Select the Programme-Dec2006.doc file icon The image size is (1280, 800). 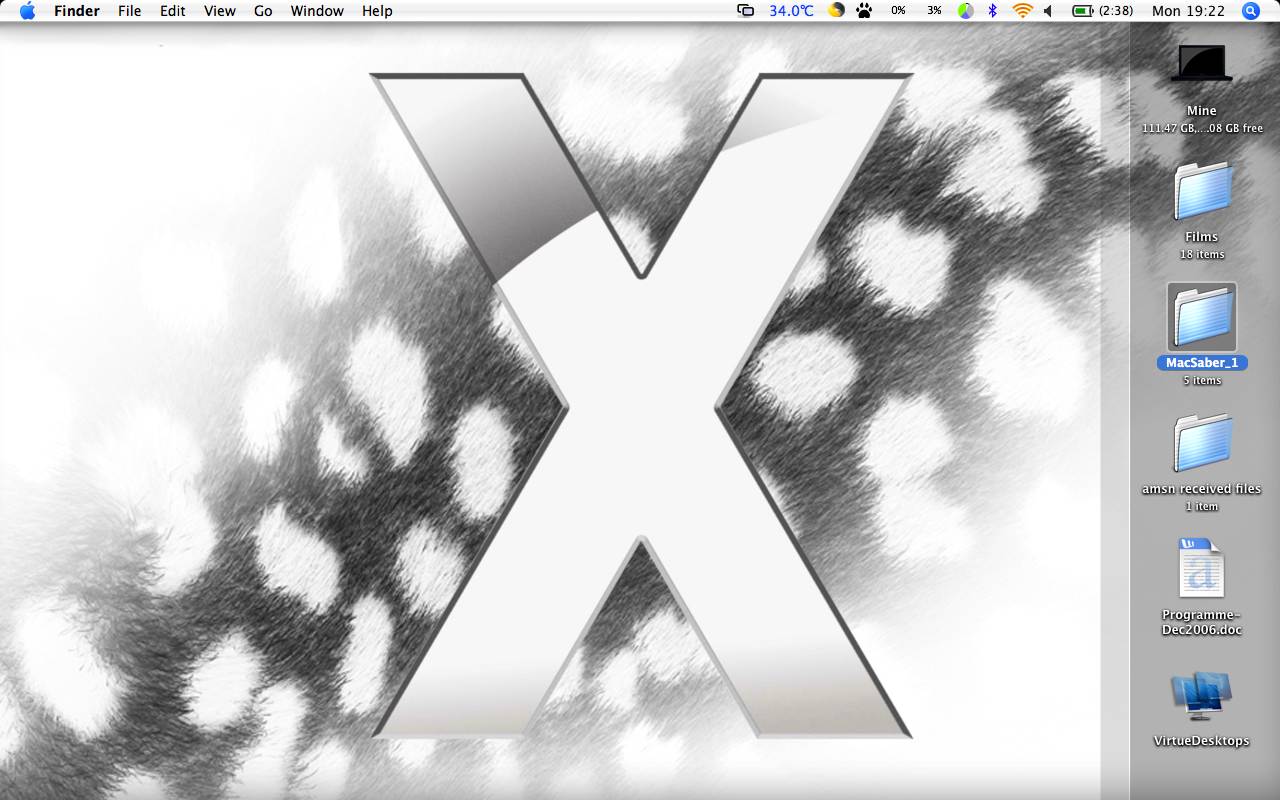coord(1202,570)
